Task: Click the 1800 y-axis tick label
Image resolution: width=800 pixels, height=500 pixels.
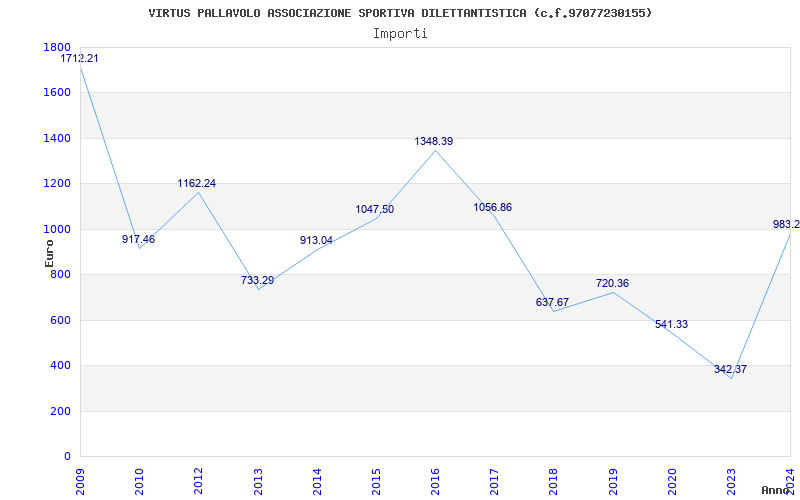Action: pos(57,47)
